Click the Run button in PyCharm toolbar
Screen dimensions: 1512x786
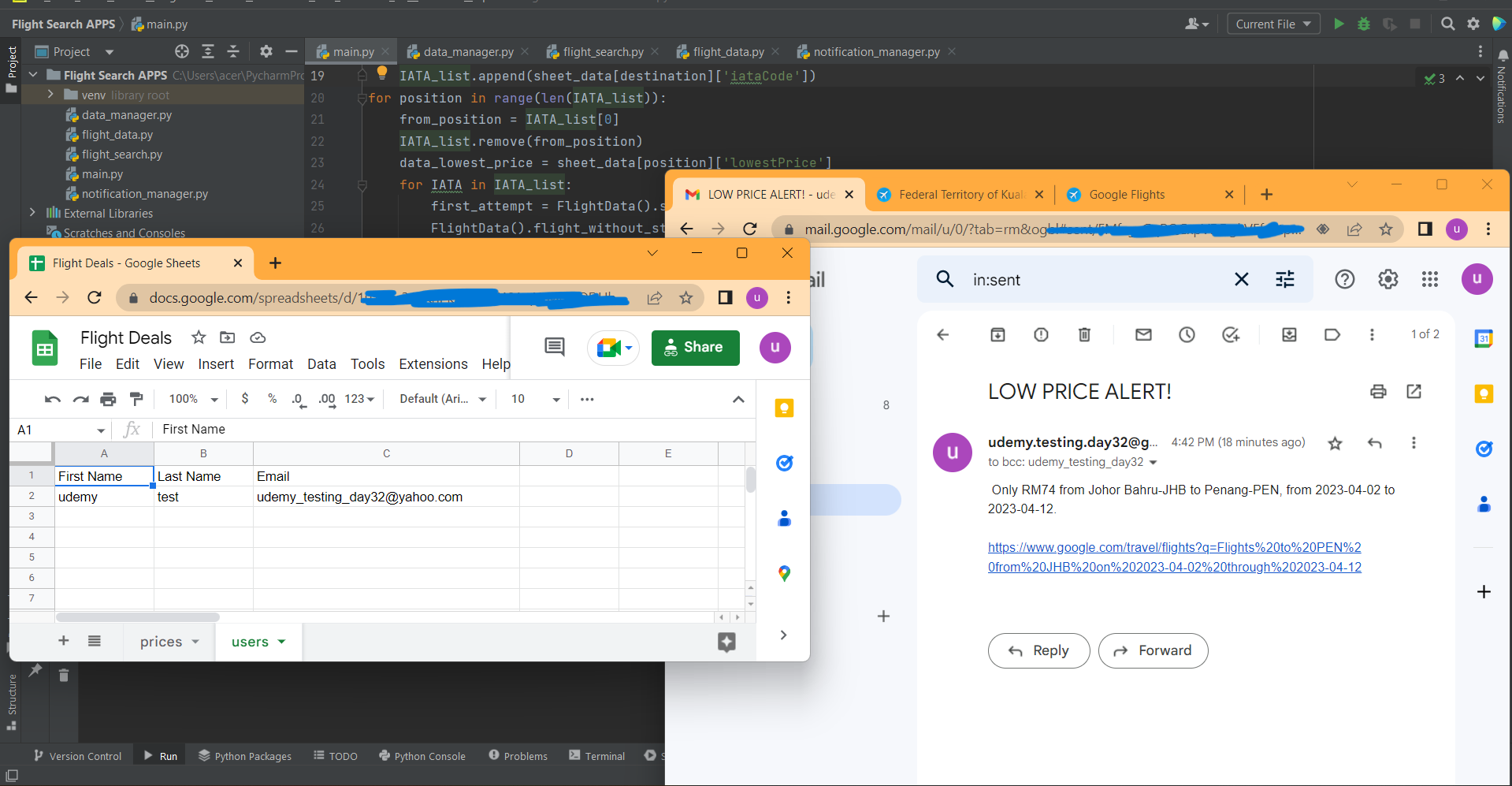[1339, 24]
